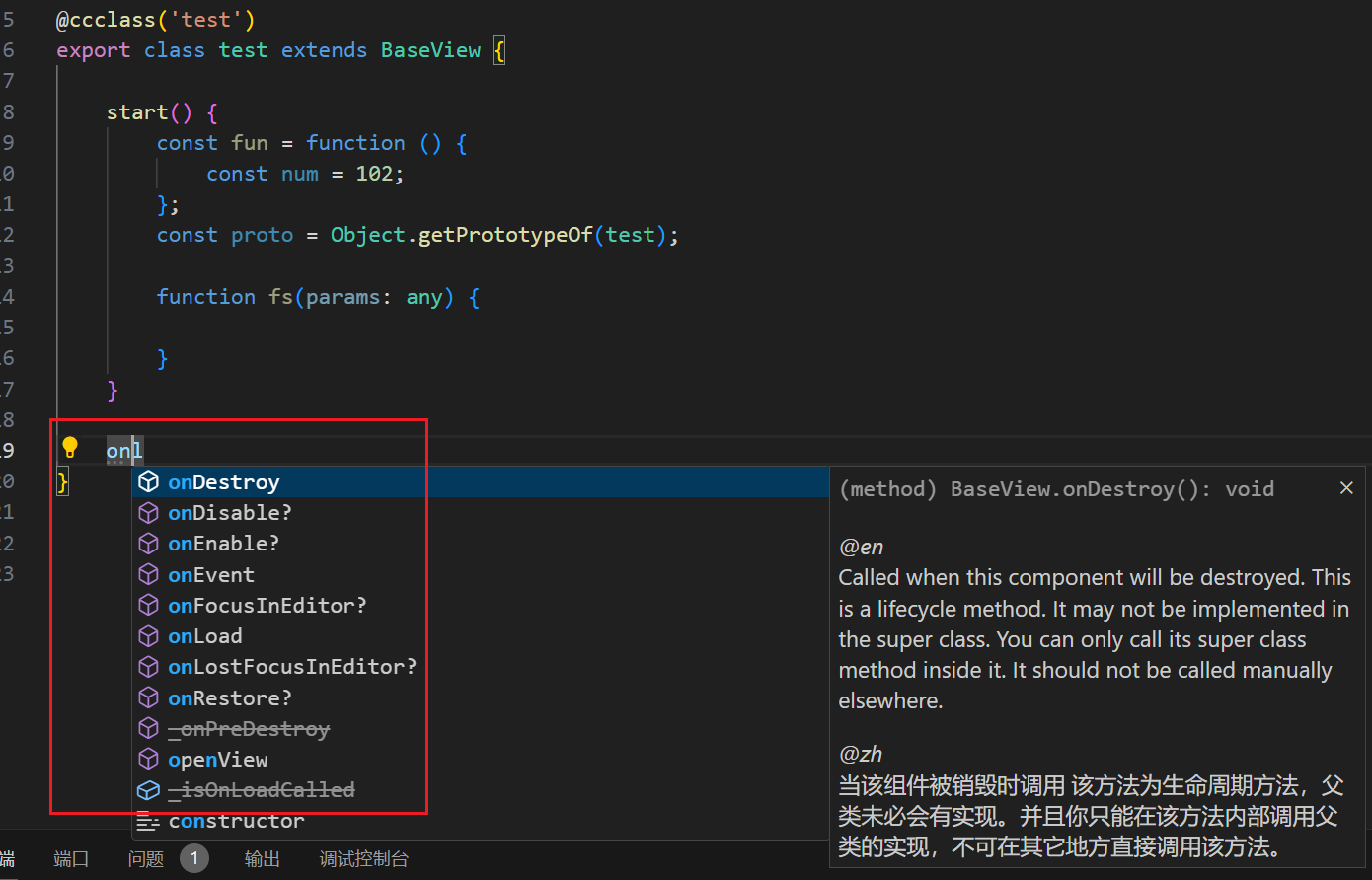Click the method icon next to onLoad
This screenshot has height=880, width=1372.
(x=149, y=636)
